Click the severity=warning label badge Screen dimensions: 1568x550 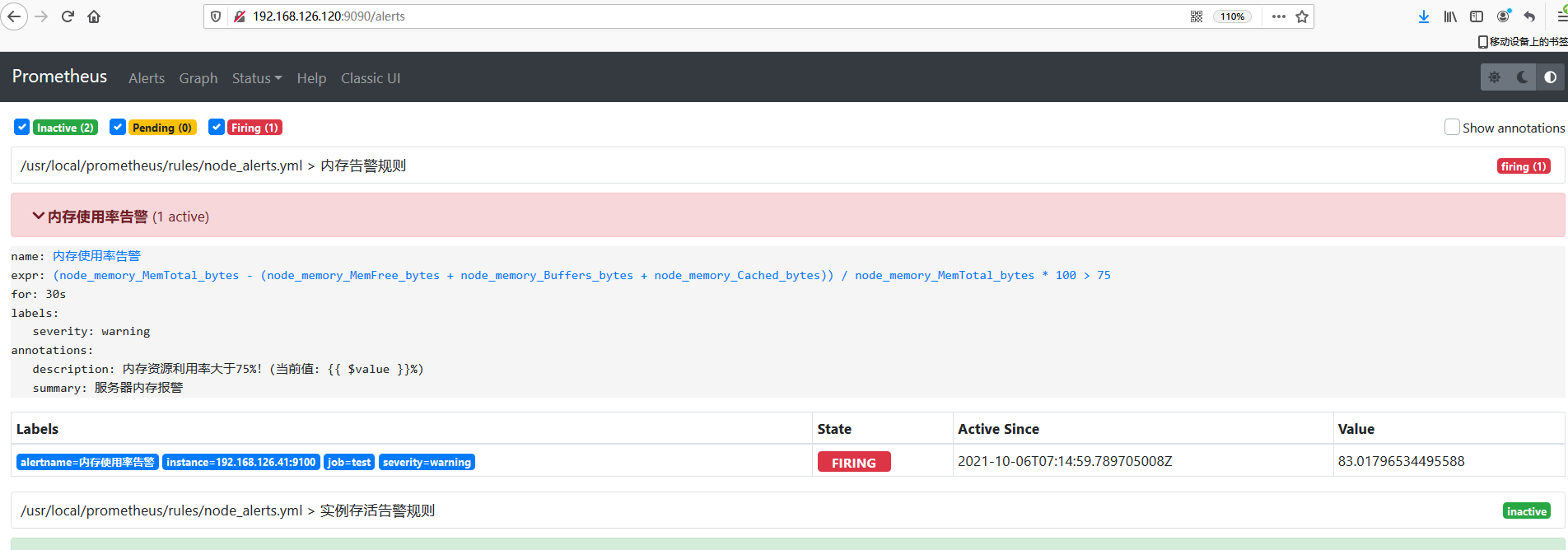pos(427,462)
